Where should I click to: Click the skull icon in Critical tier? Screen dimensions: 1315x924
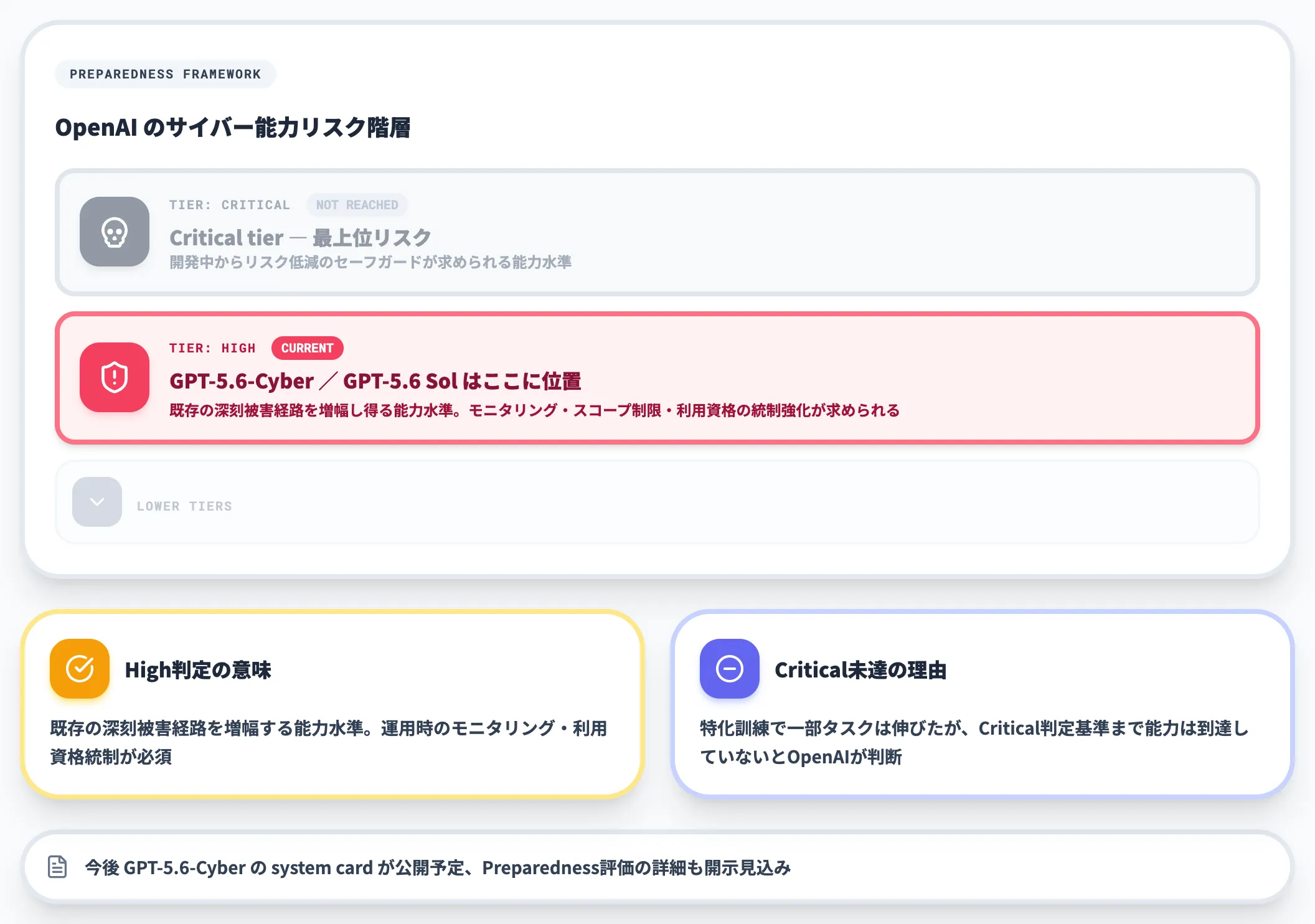[115, 232]
